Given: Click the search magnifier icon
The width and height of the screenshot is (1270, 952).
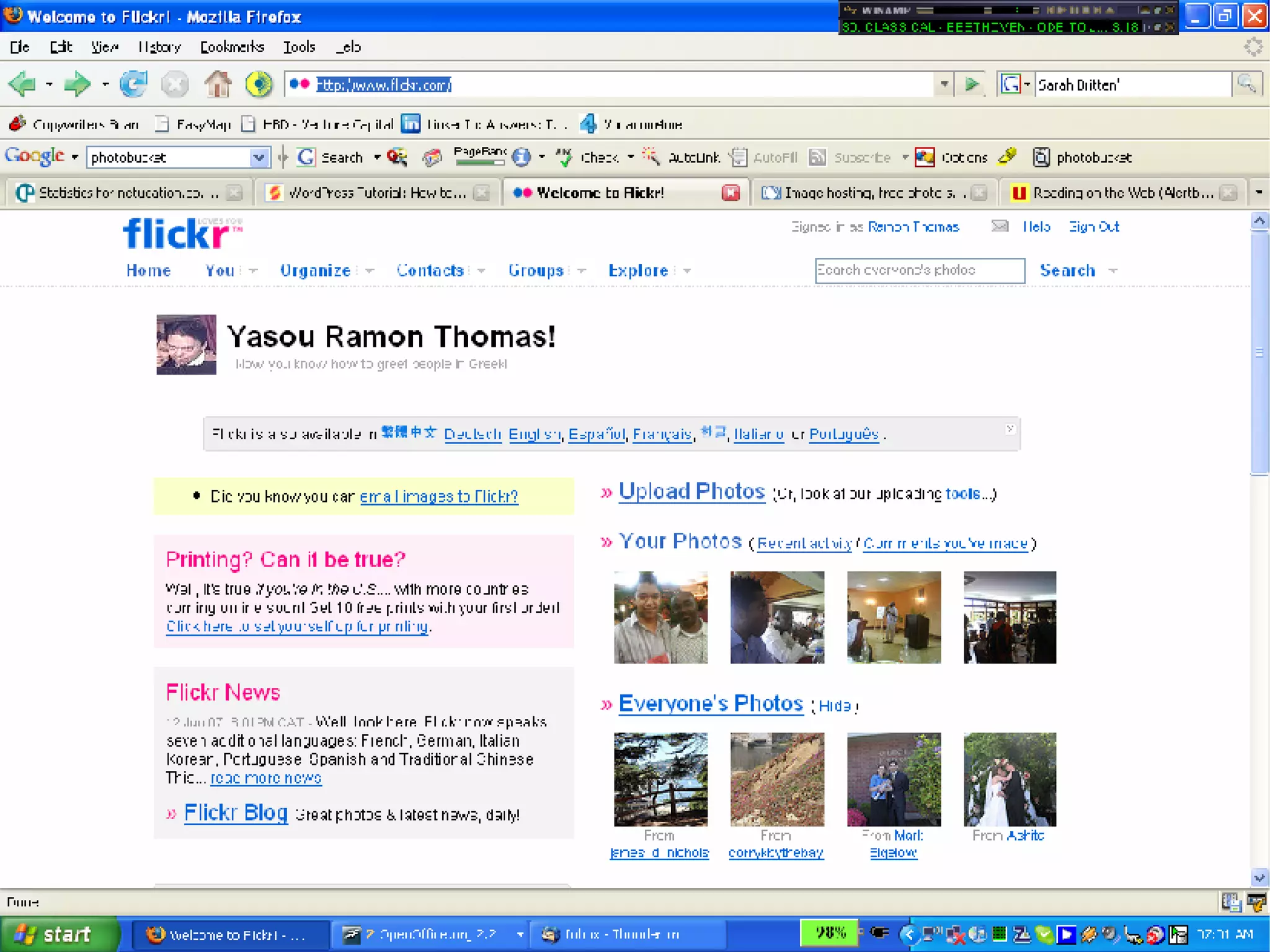Looking at the screenshot, I should [x=1246, y=84].
